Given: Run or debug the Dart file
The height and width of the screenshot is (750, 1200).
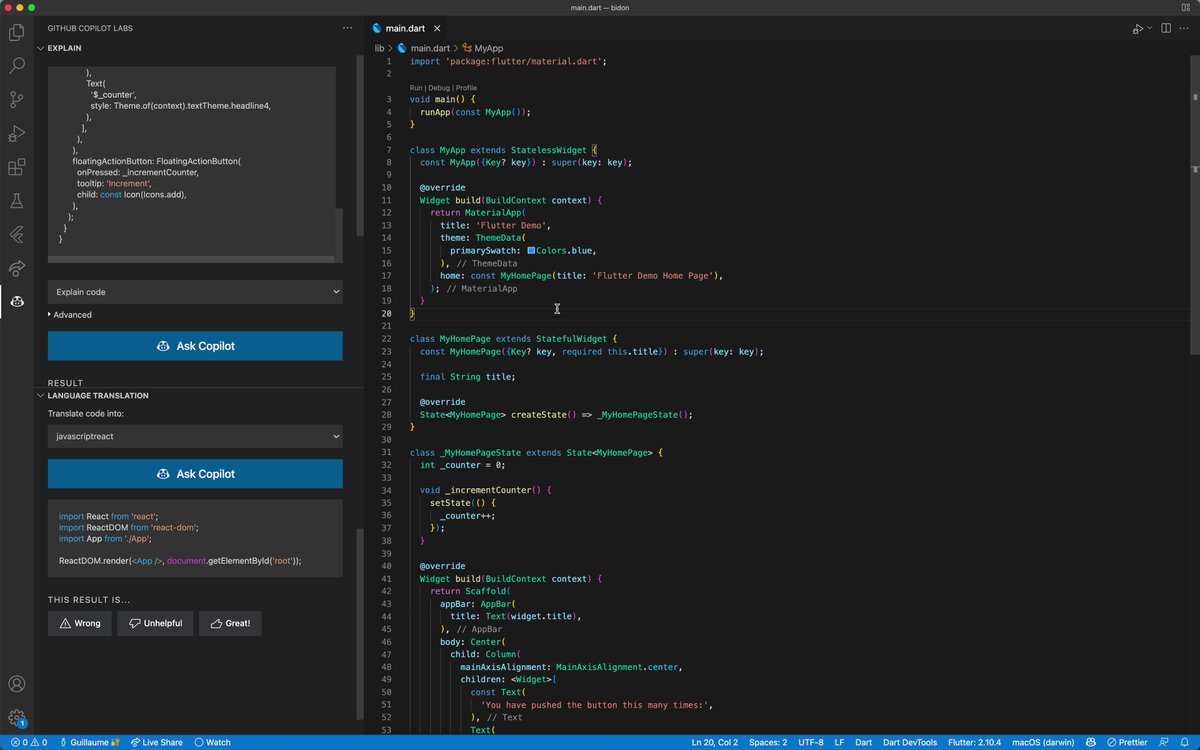Looking at the screenshot, I should pos(1138,29).
